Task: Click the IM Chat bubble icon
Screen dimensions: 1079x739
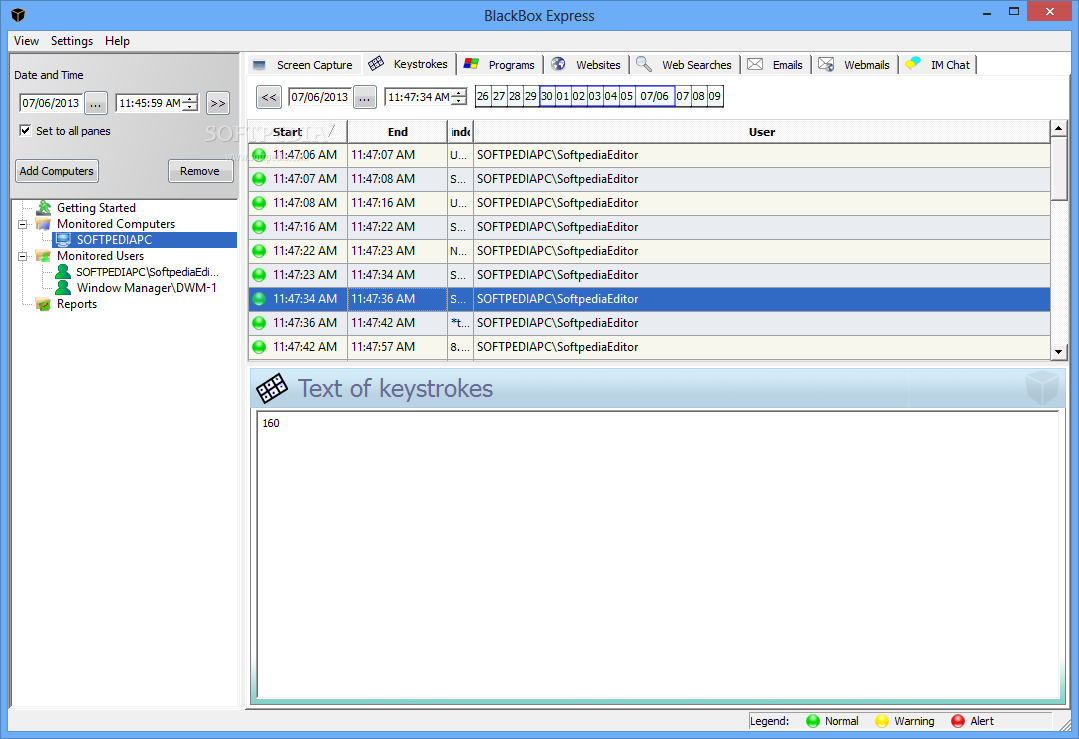Action: [913, 63]
